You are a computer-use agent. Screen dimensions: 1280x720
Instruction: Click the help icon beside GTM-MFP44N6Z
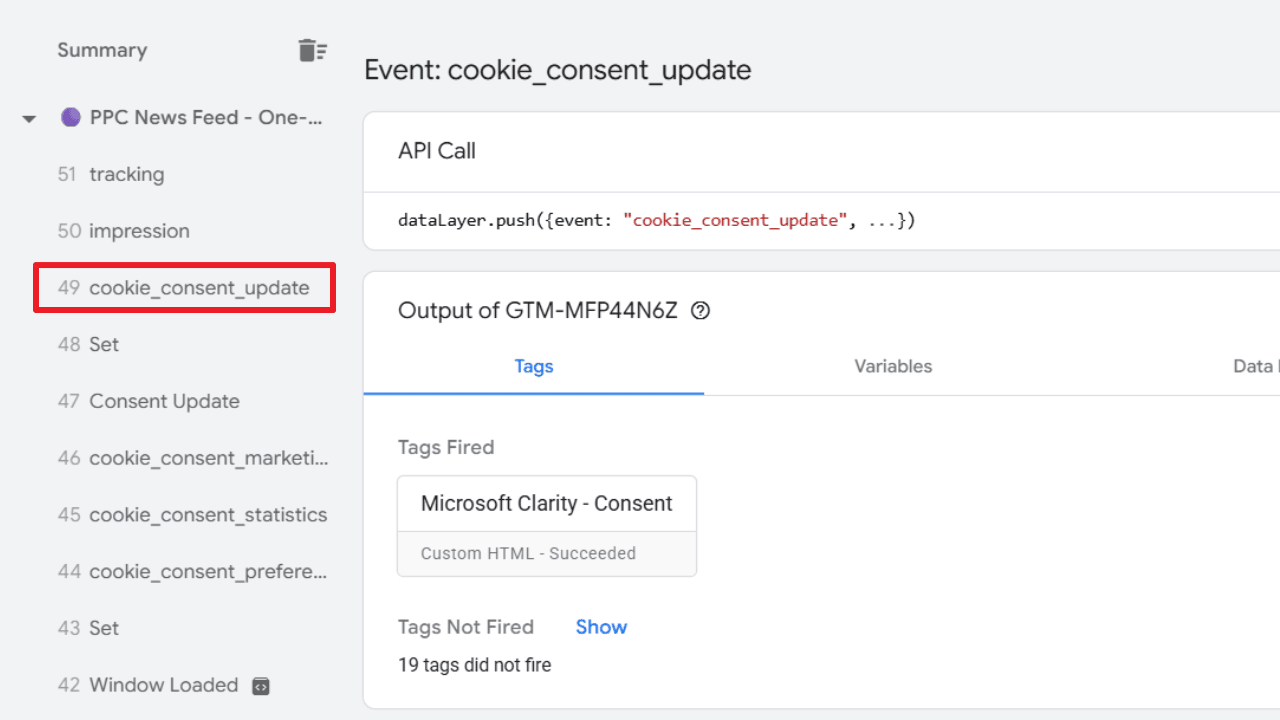click(x=701, y=311)
